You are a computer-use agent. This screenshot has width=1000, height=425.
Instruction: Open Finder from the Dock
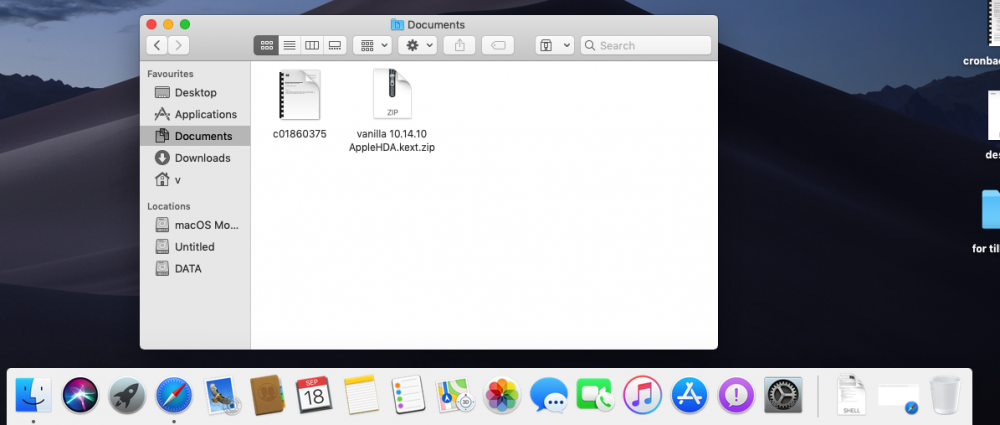[33, 395]
